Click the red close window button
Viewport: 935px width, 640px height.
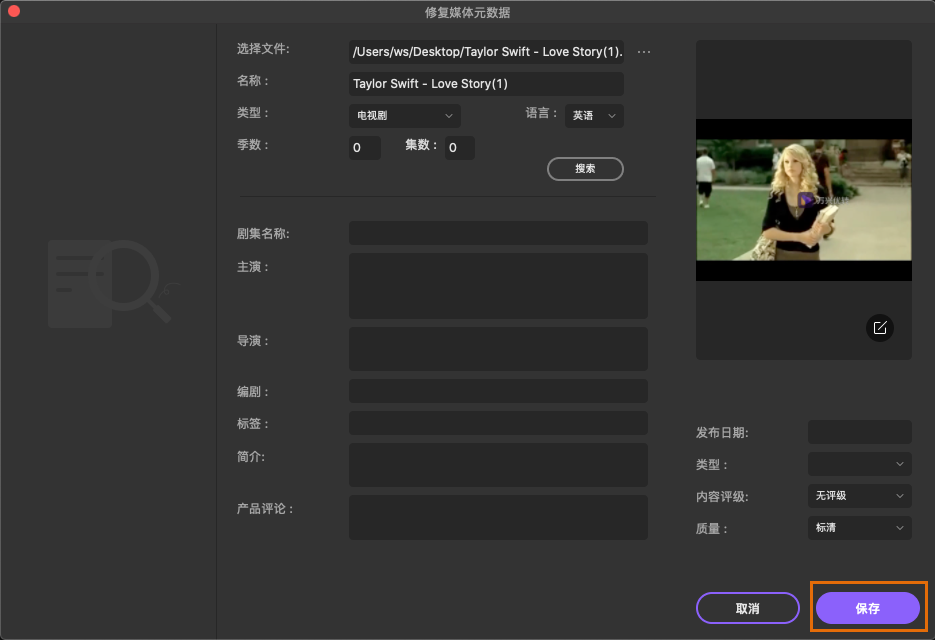pos(14,12)
